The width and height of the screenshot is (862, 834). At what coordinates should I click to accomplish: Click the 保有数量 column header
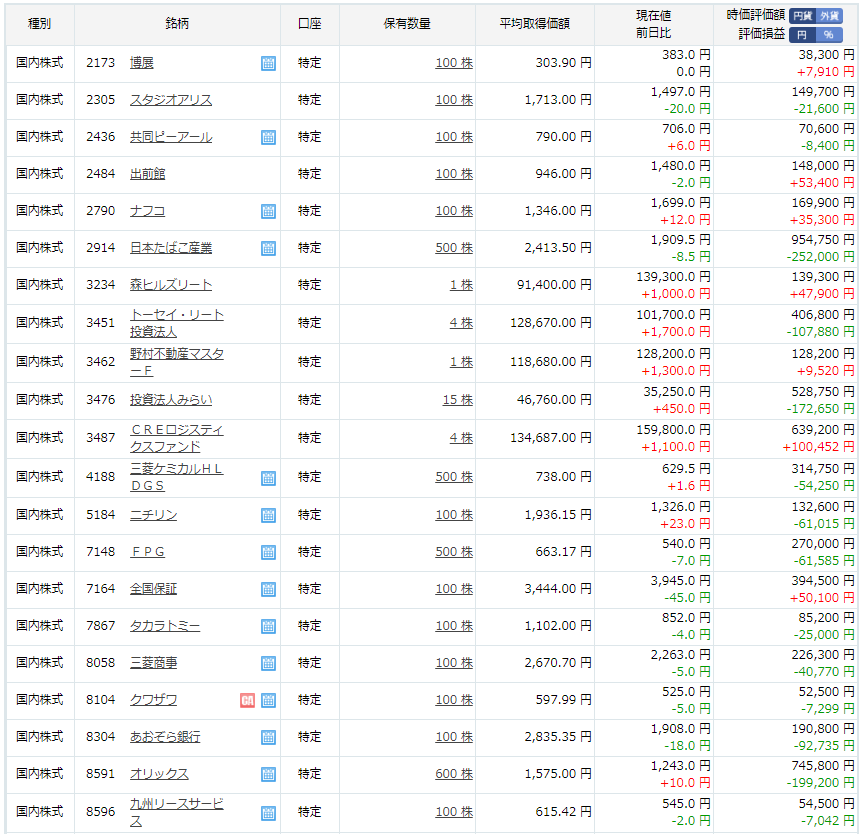click(x=407, y=24)
